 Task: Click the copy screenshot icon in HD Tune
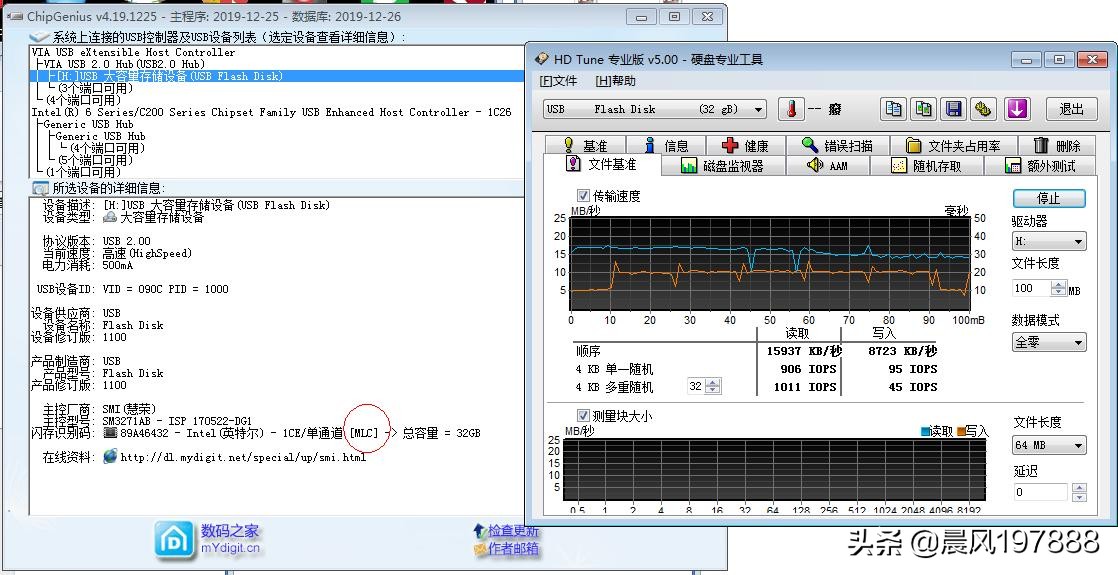924,109
